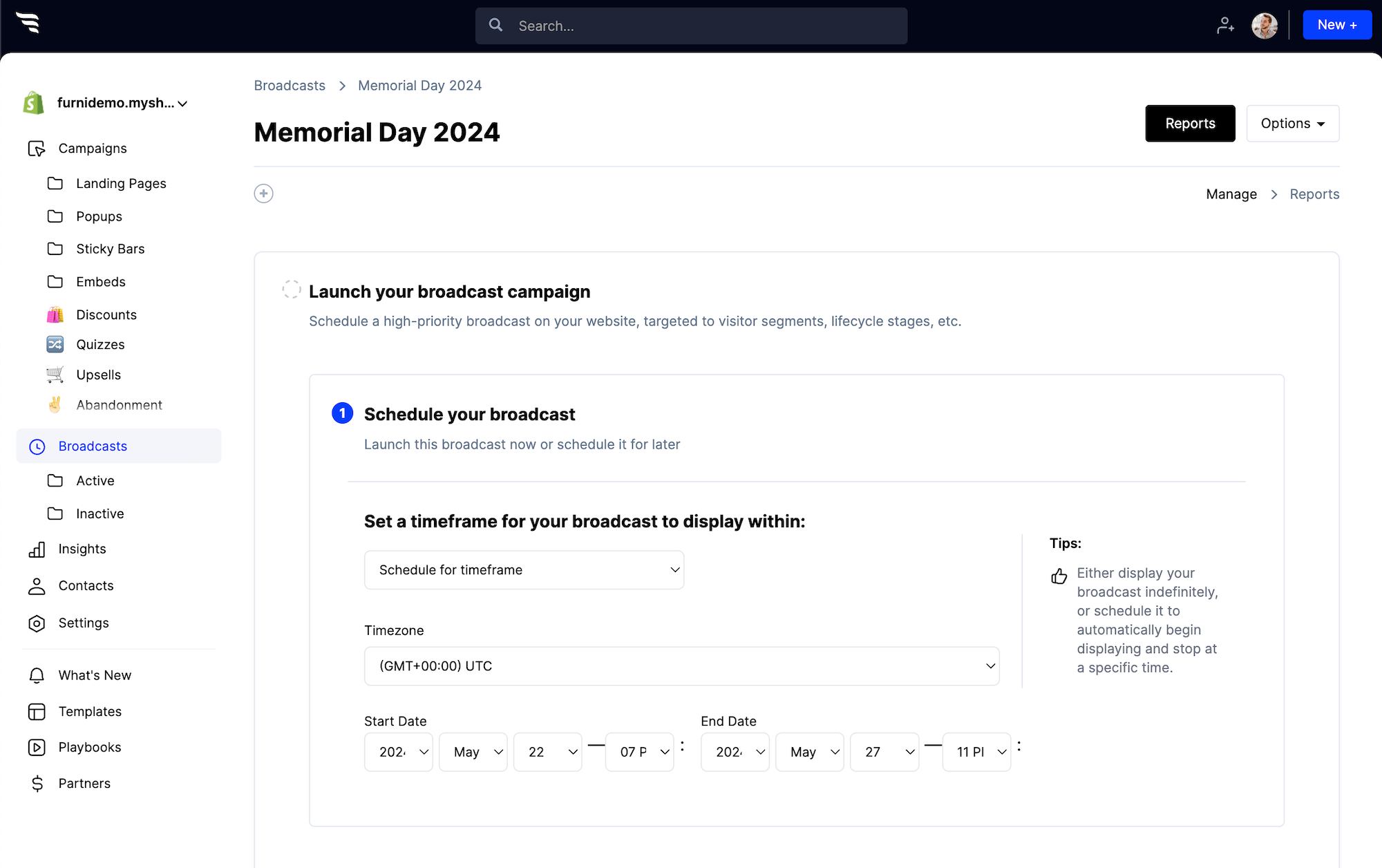Click the dashed circle status icon
This screenshot has height=868, width=1382.
tap(292, 289)
